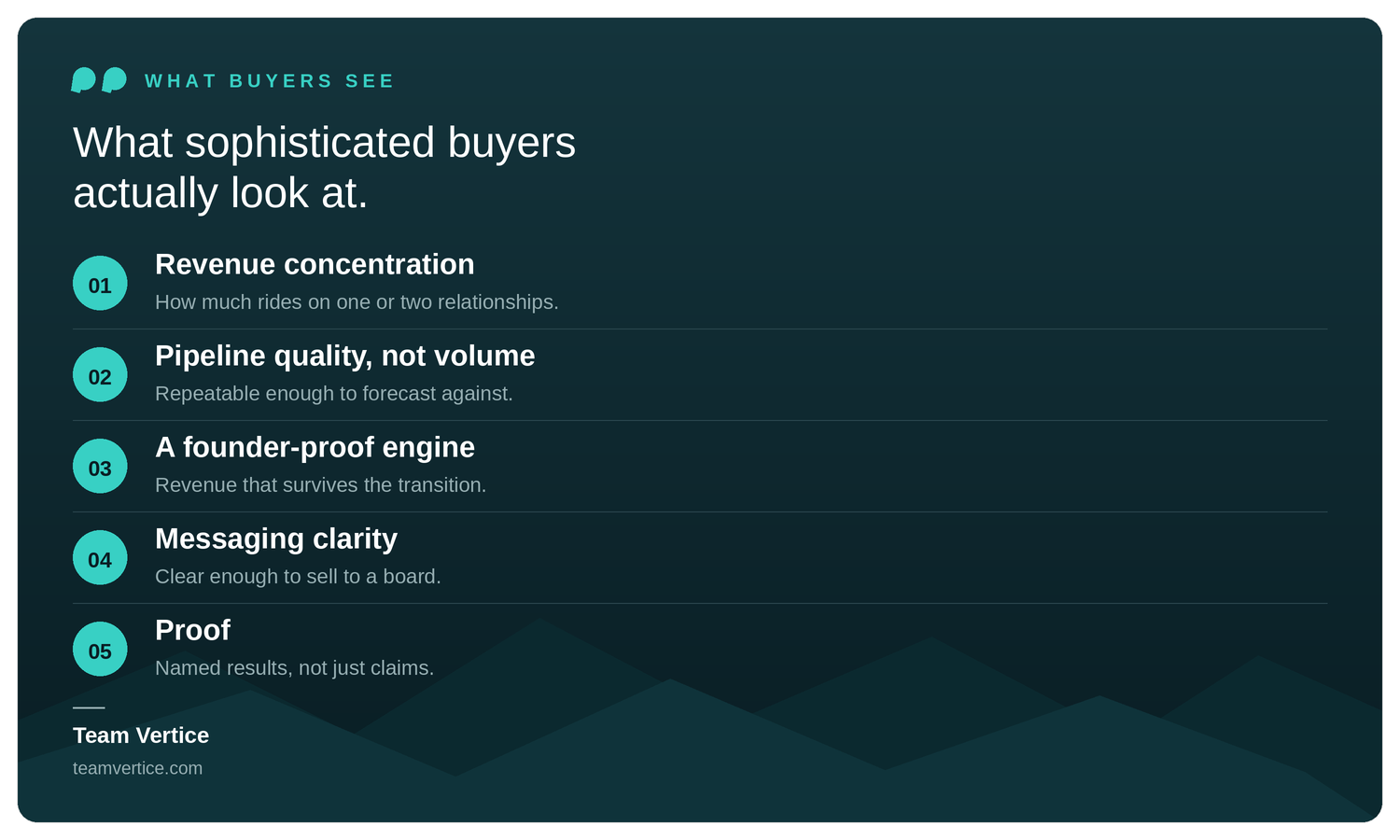Click 'Named results, not just claims.' text
Viewport: 1400px width, 840px height.
[294, 668]
